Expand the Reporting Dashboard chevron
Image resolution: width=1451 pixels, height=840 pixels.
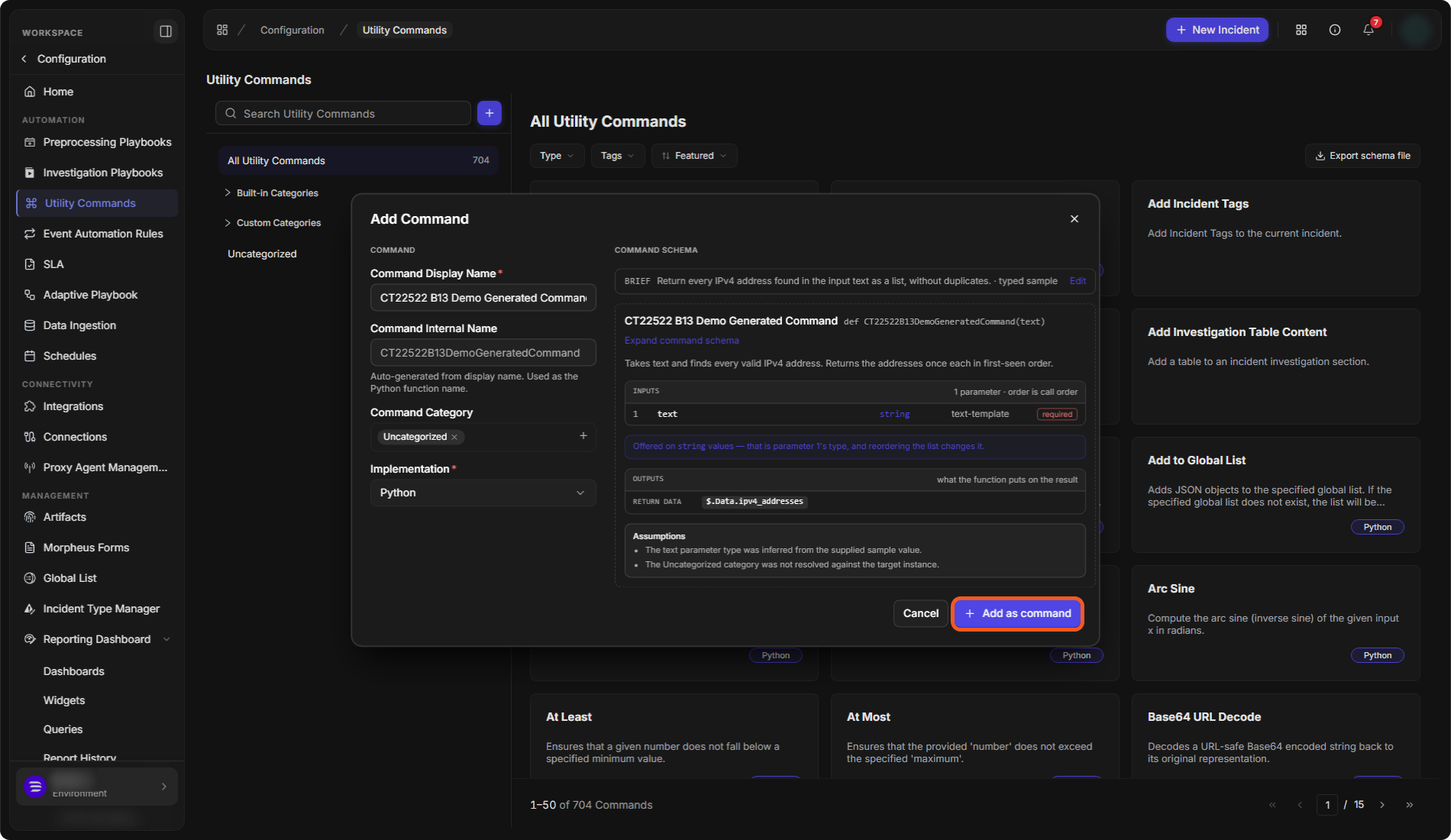point(166,639)
